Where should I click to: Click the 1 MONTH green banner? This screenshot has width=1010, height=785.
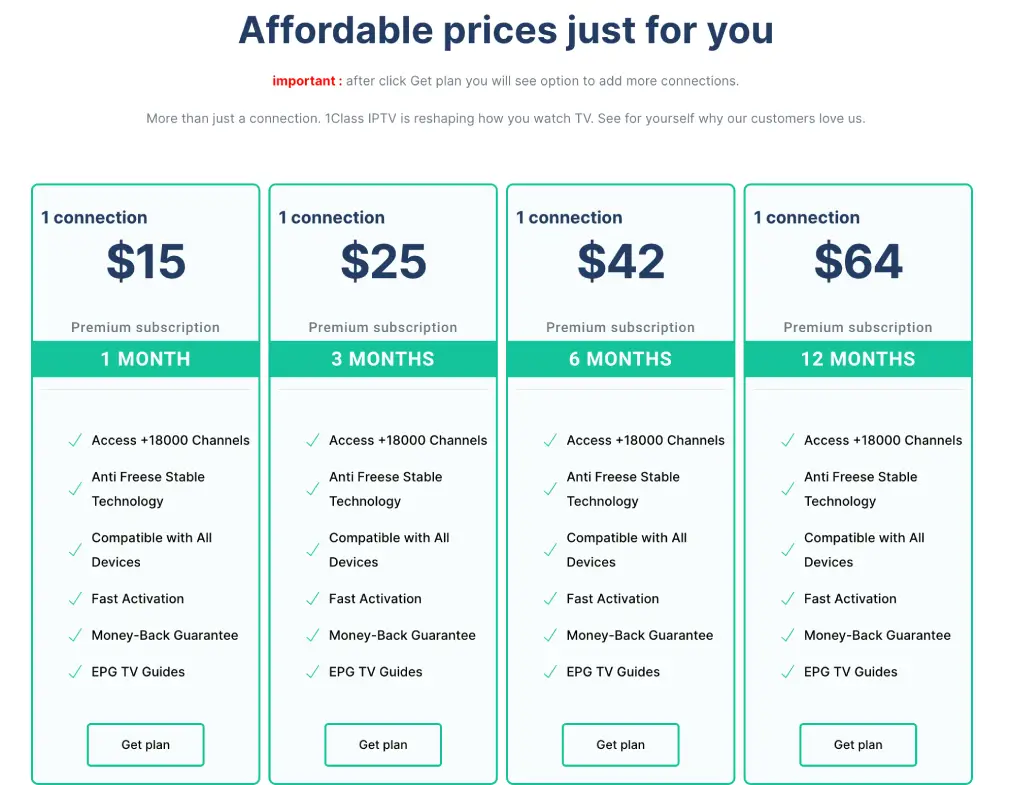(x=146, y=359)
